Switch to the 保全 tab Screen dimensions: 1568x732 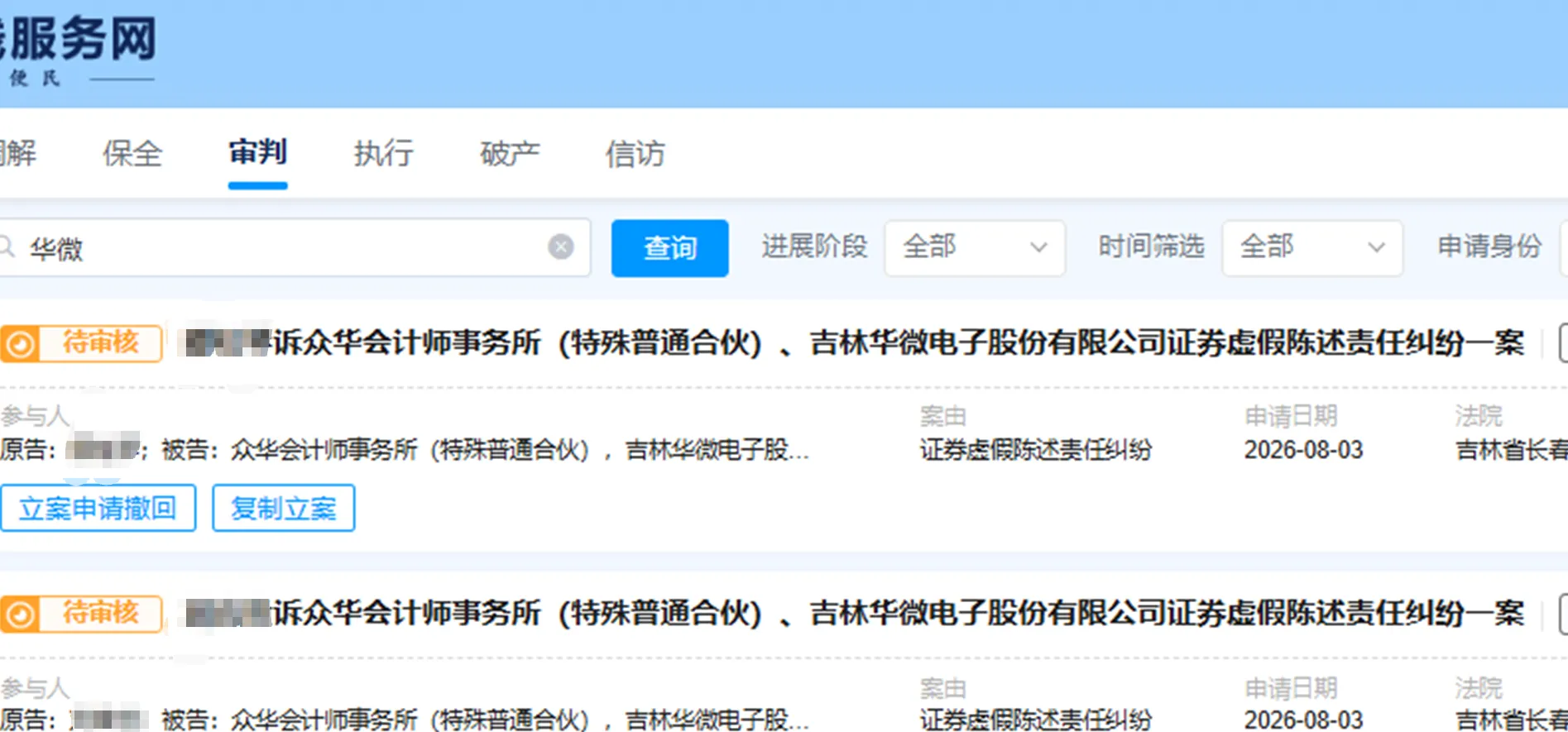coord(132,154)
